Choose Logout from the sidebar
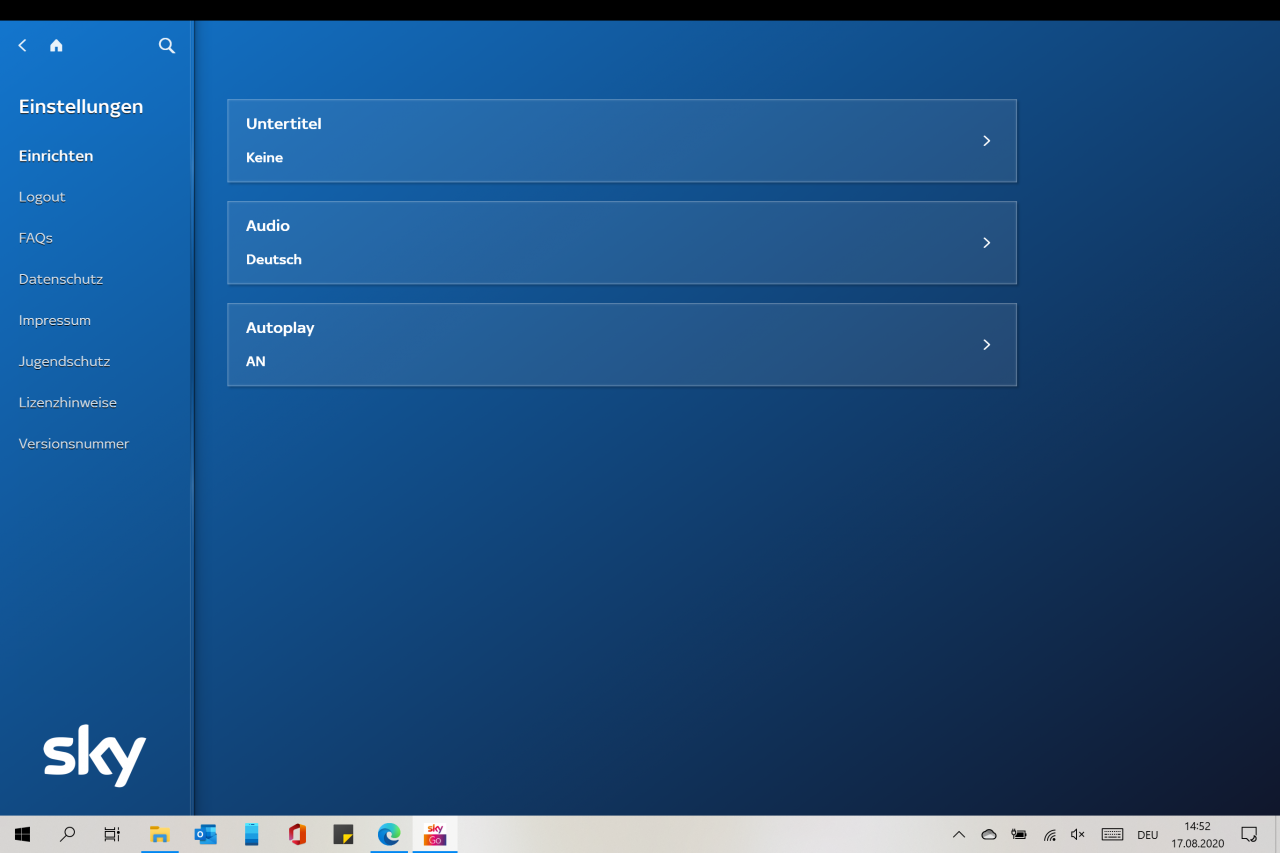 42,197
